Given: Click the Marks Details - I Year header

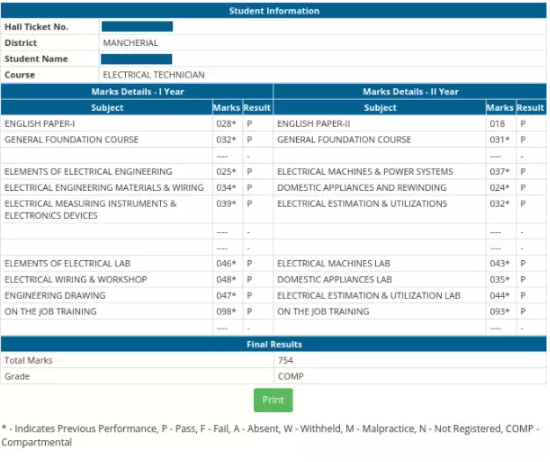Looking at the screenshot, I should (x=138, y=92).
